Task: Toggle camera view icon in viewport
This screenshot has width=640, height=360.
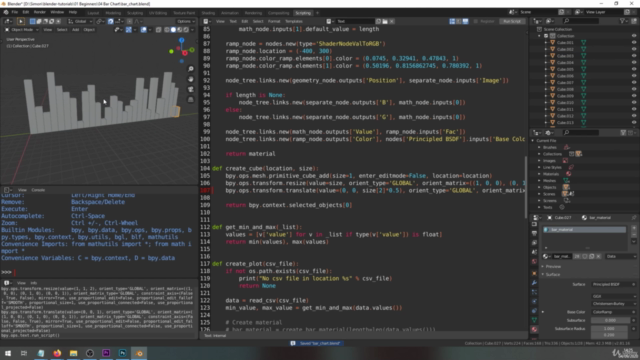Action: pos(191,89)
